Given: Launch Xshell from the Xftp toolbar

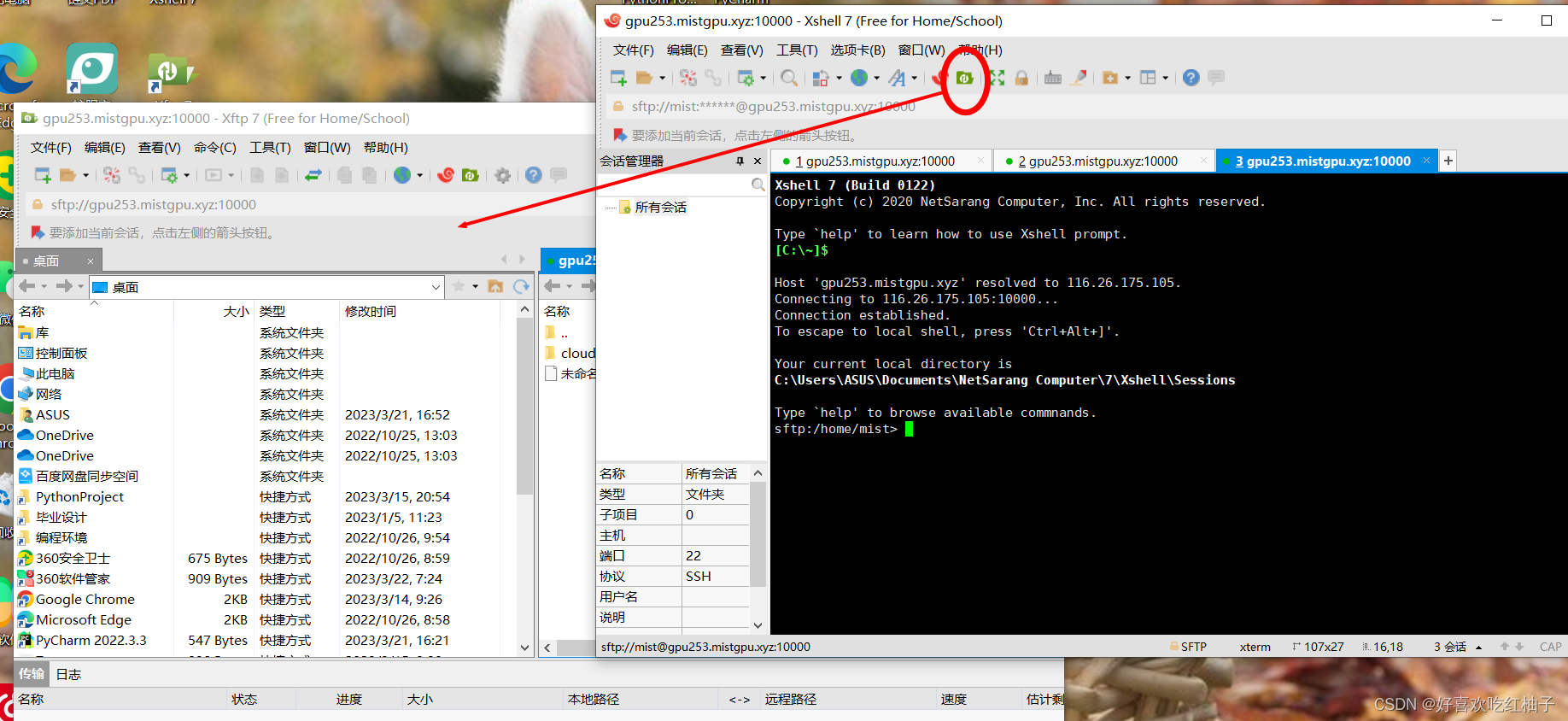Looking at the screenshot, I should (x=446, y=175).
